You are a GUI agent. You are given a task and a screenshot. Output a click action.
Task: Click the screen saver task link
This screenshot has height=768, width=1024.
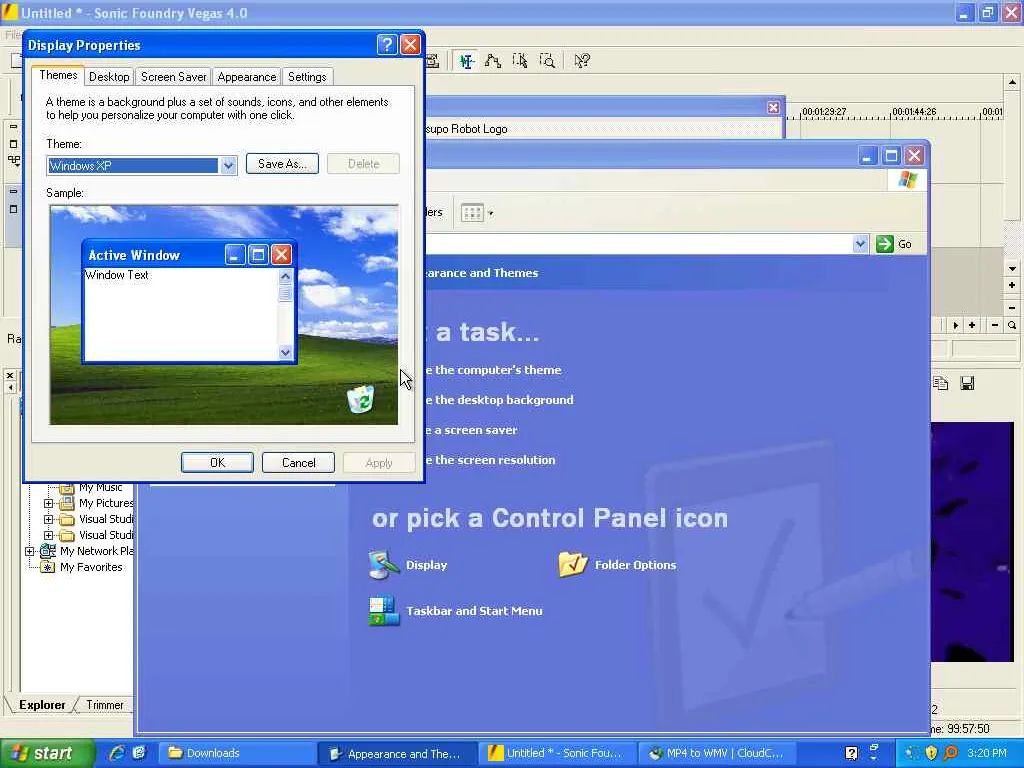tap(472, 430)
